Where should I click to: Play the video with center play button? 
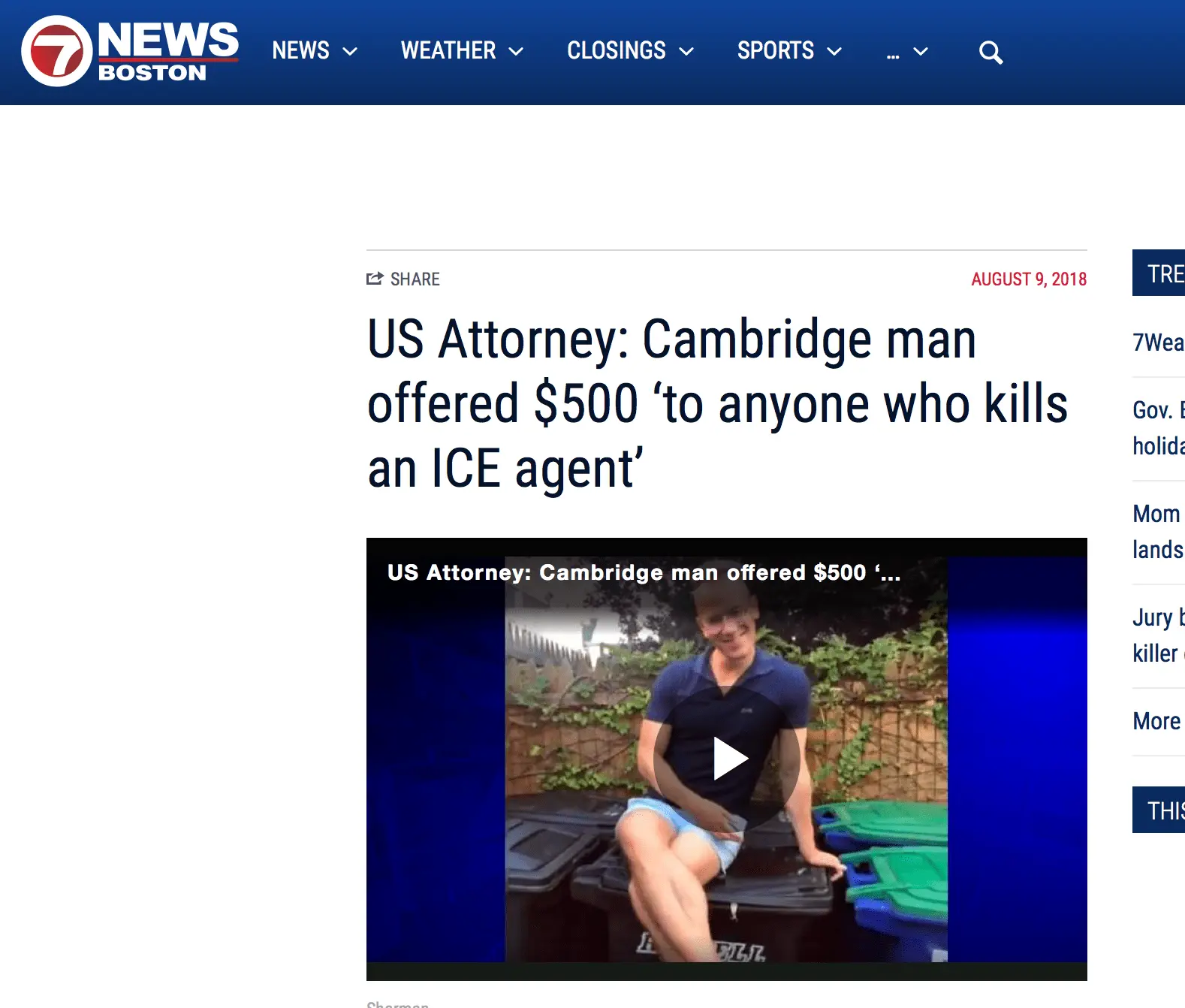[x=727, y=759]
